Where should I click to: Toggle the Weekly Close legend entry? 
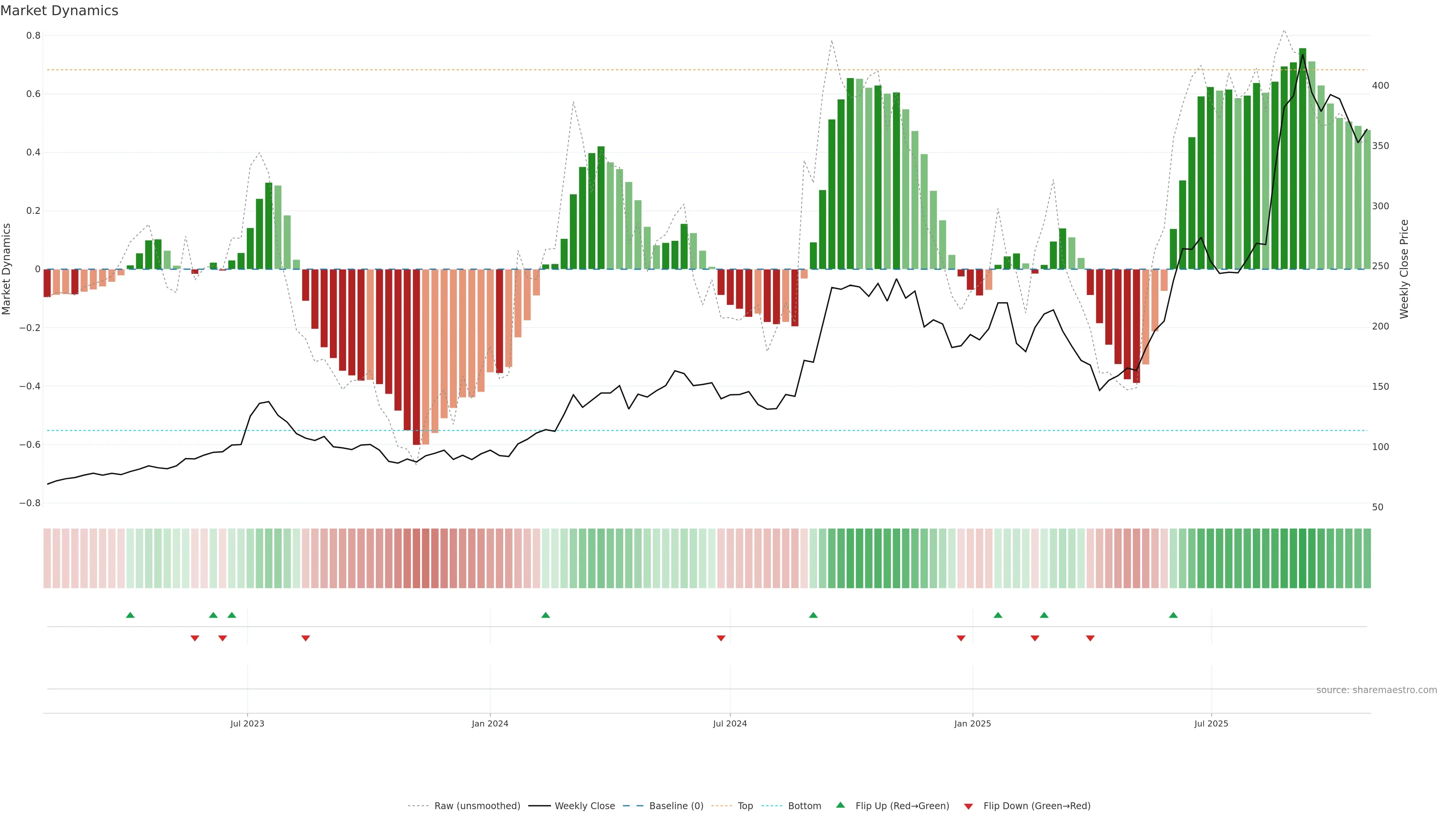(x=584, y=806)
